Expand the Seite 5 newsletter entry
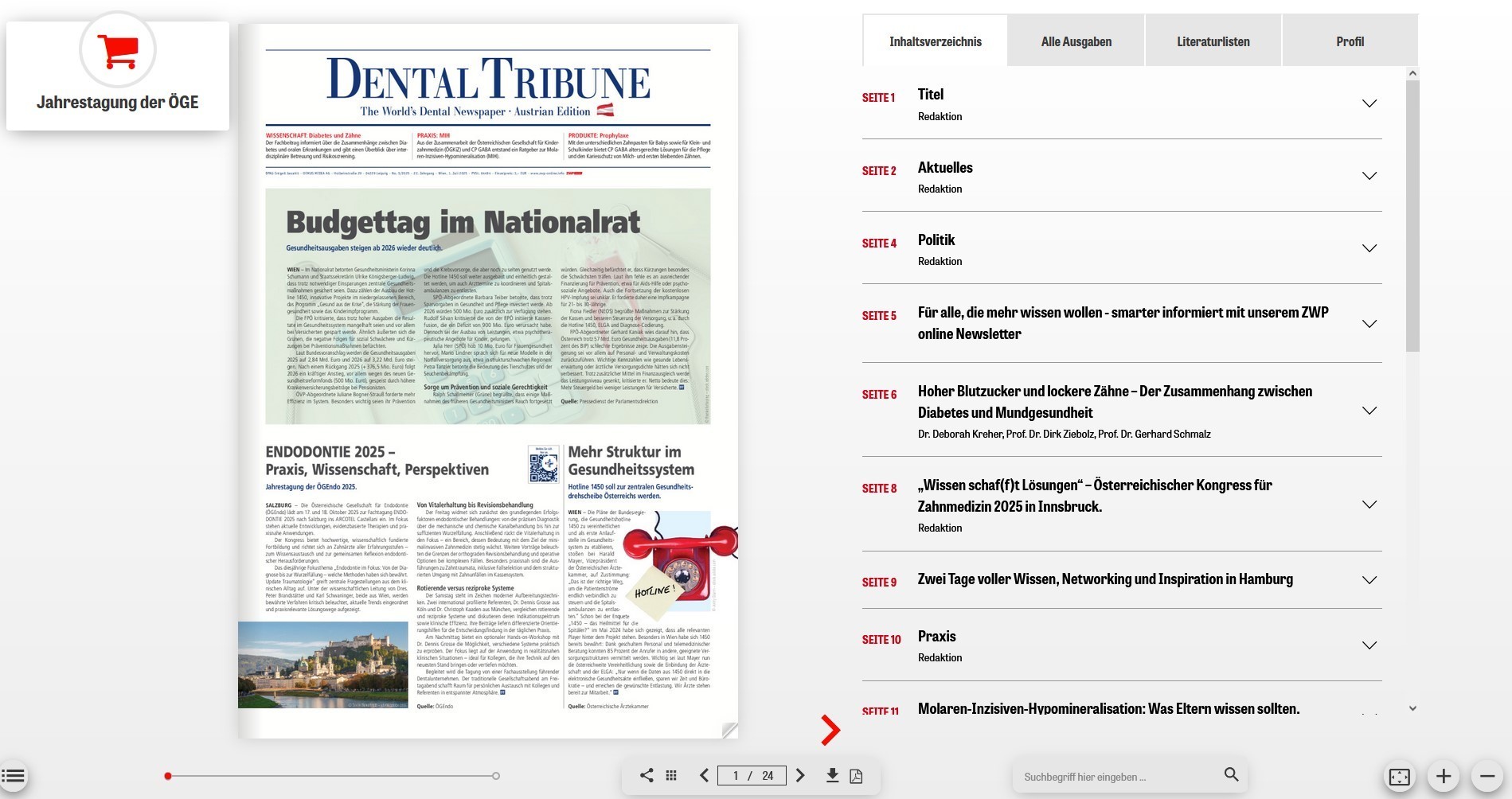The width and height of the screenshot is (1512, 799). coord(1369,324)
